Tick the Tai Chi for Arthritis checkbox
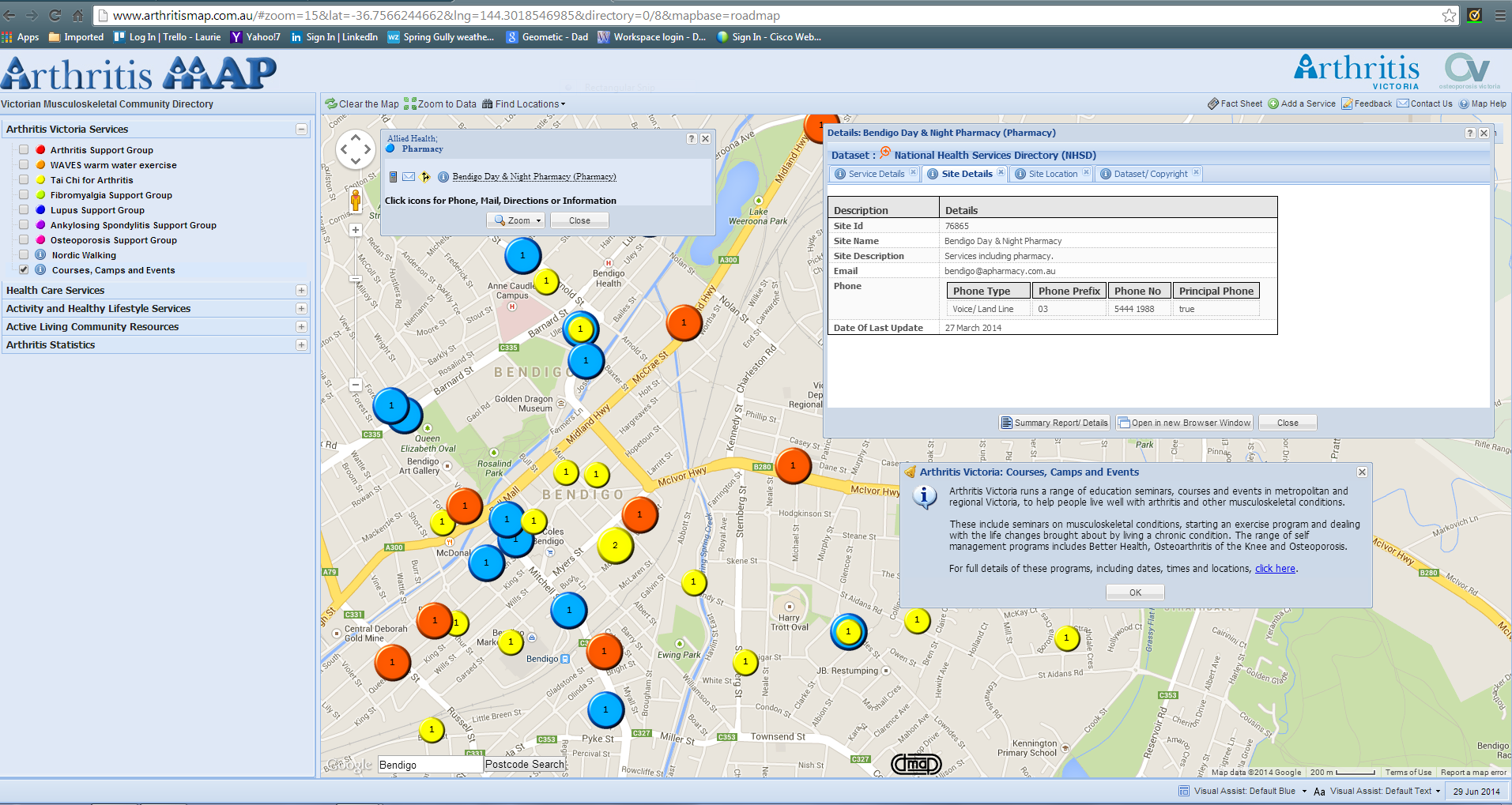 (x=24, y=179)
